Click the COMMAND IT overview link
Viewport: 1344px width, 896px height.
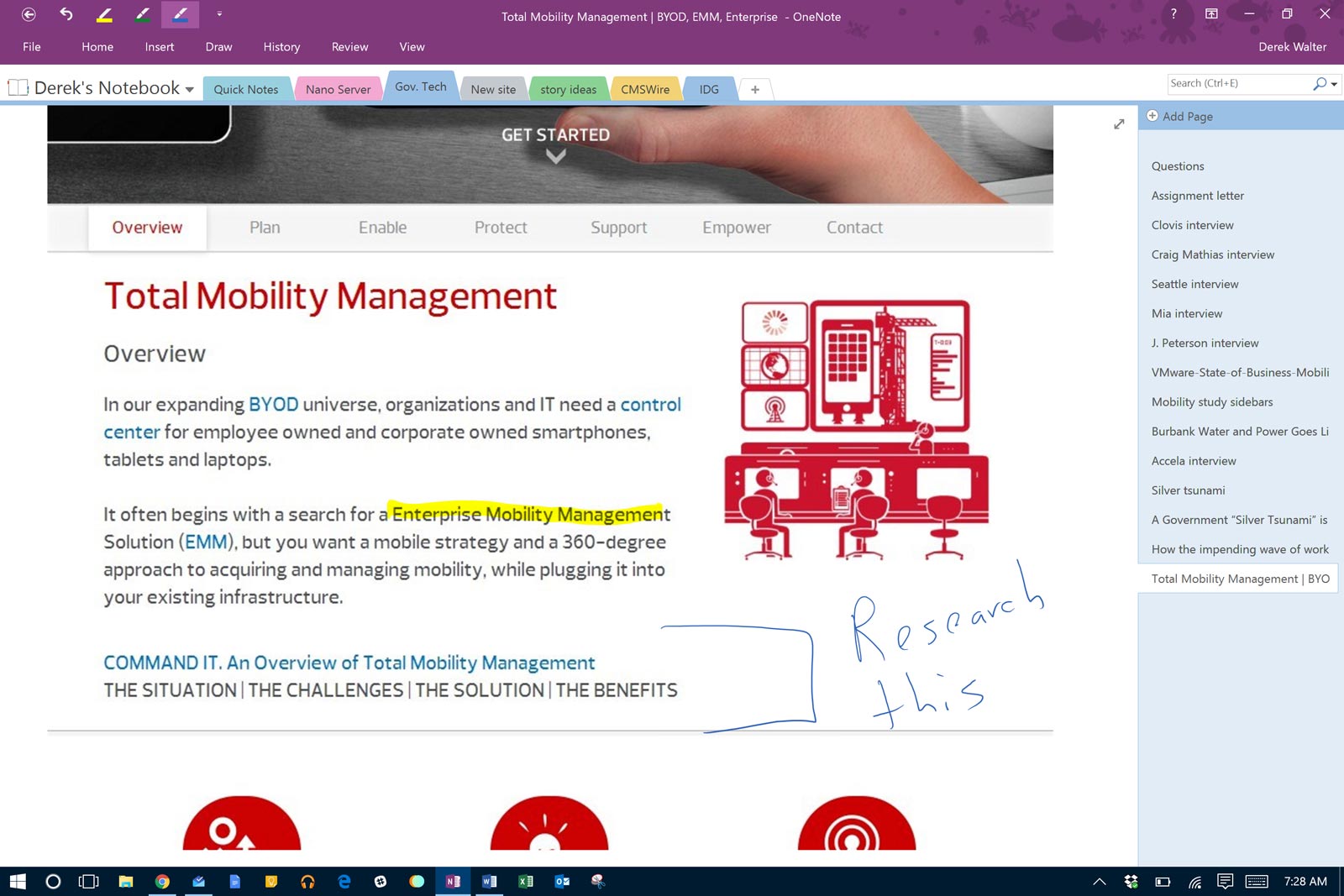[349, 663]
